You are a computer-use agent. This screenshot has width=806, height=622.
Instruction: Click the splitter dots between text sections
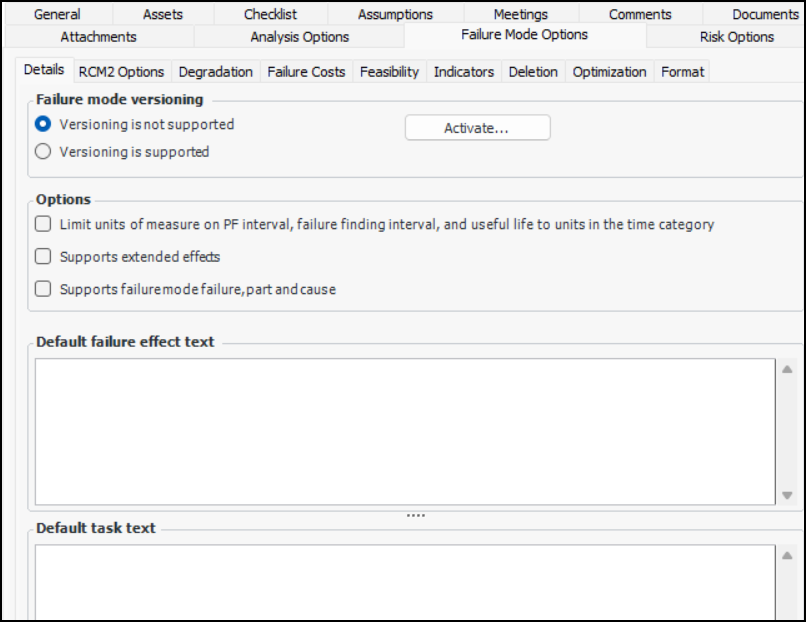point(416,515)
